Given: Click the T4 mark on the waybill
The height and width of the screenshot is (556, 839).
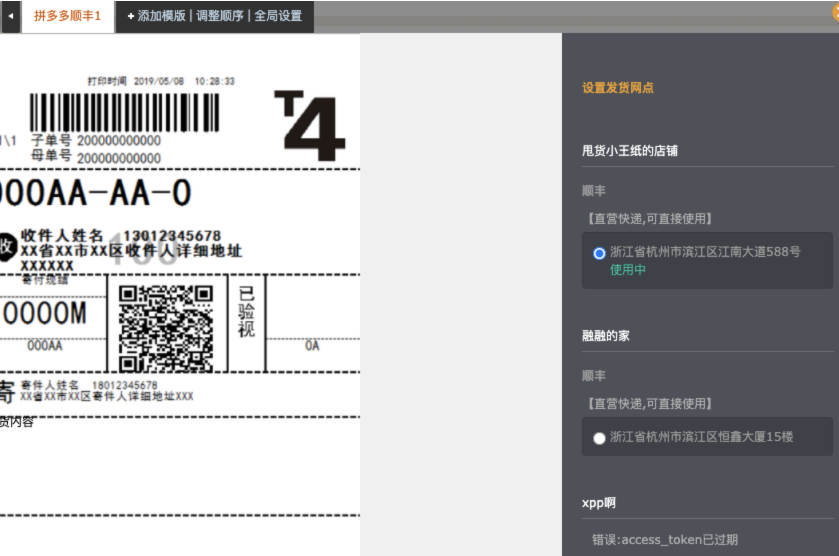Looking at the screenshot, I should point(309,126).
